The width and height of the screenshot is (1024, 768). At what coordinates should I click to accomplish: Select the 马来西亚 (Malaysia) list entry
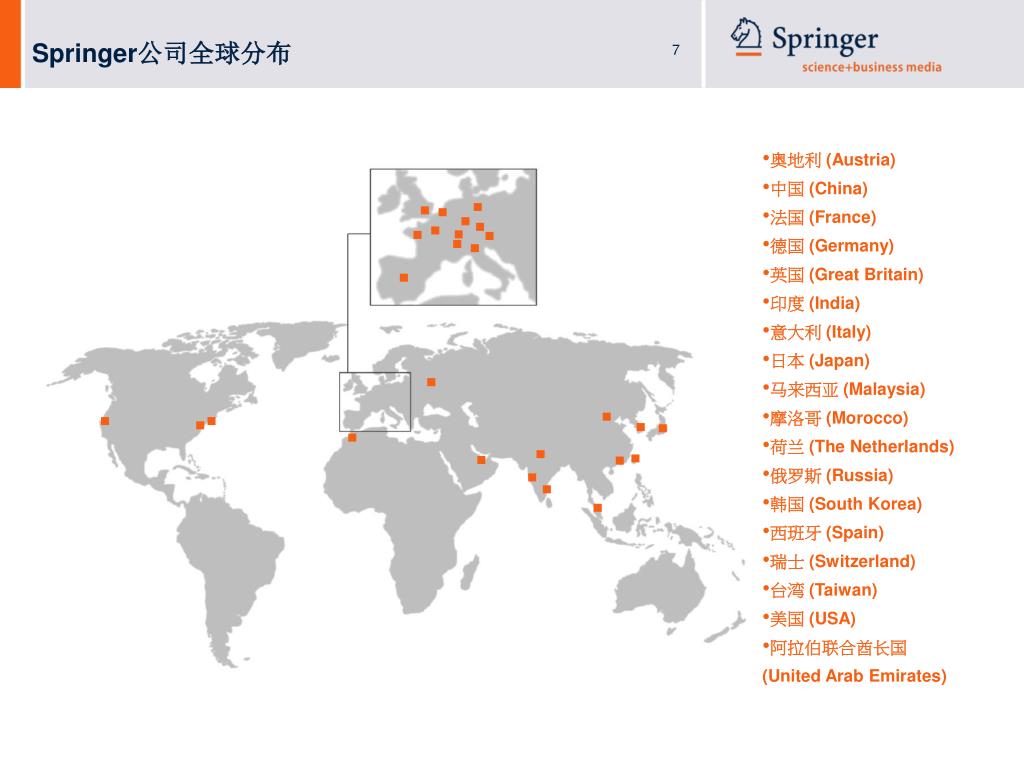point(844,390)
